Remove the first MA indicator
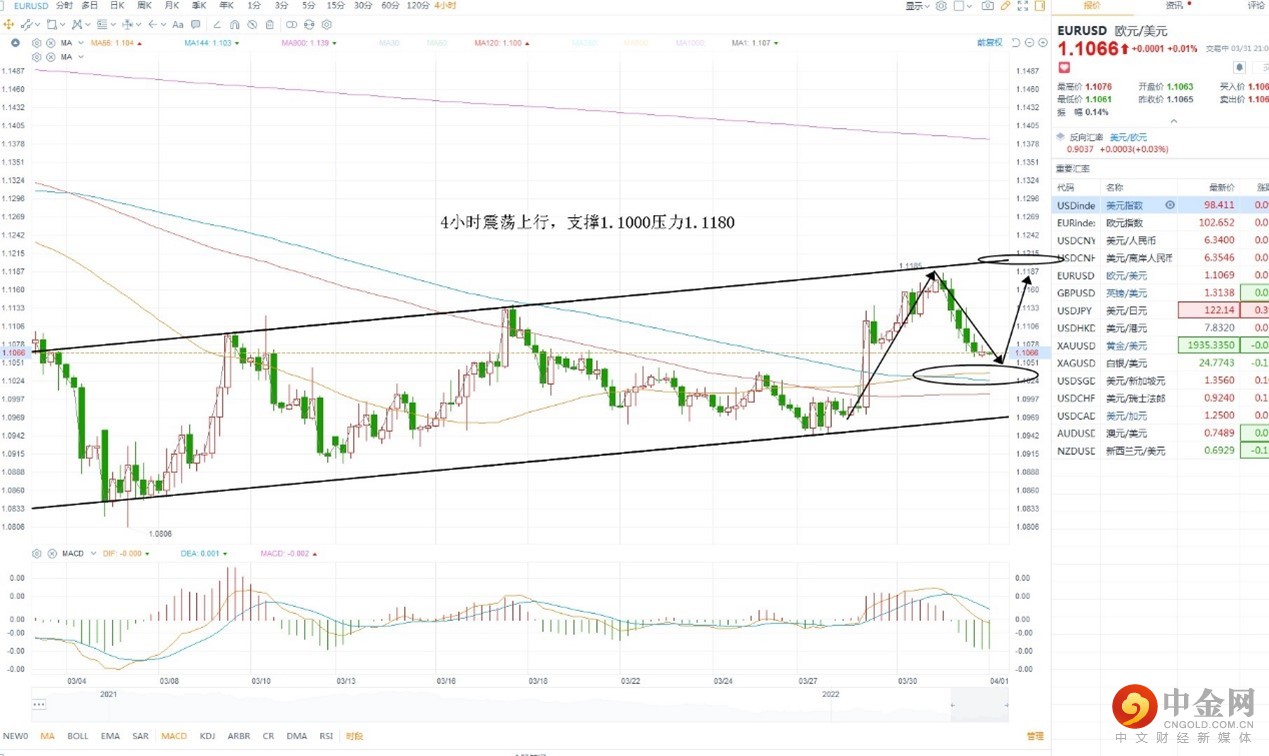Screen dimensions: 1269x756 coord(51,43)
